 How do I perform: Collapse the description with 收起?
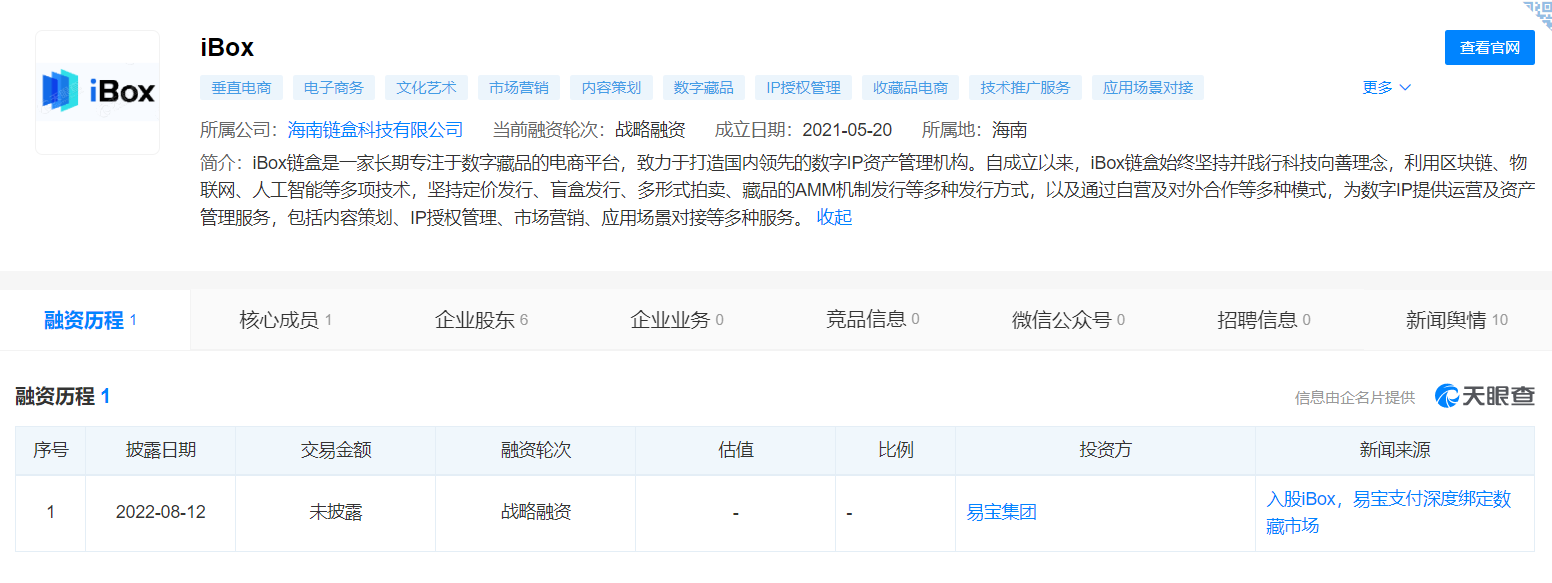point(834,217)
